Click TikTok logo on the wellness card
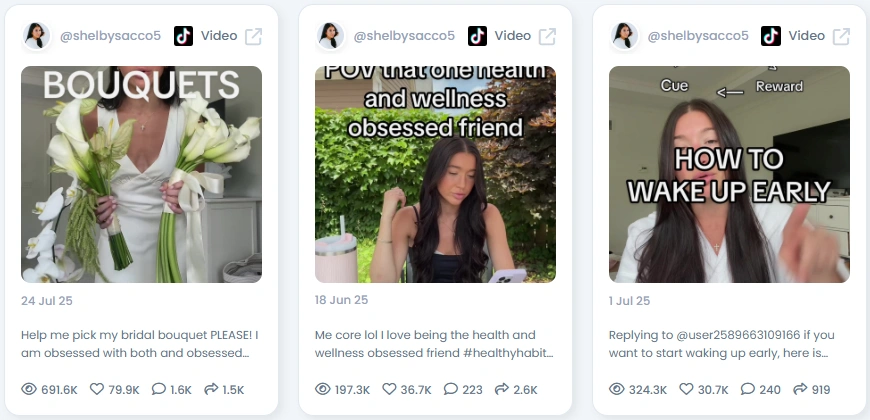This screenshot has width=870, height=420. point(477,36)
